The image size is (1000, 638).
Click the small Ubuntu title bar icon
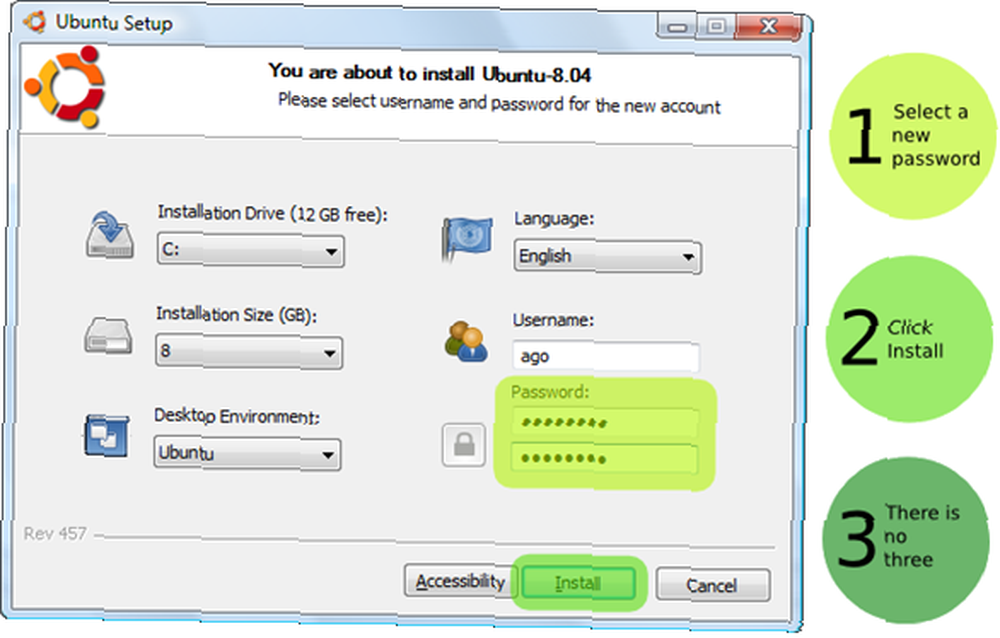pyautogui.click(x=35, y=21)
